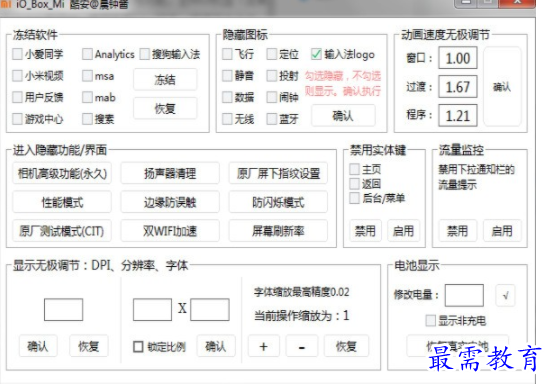Focus the 过渡 speed field showing 1.67
The height and width of the screenshot is (390, 550).
click(x=457, y=87)
